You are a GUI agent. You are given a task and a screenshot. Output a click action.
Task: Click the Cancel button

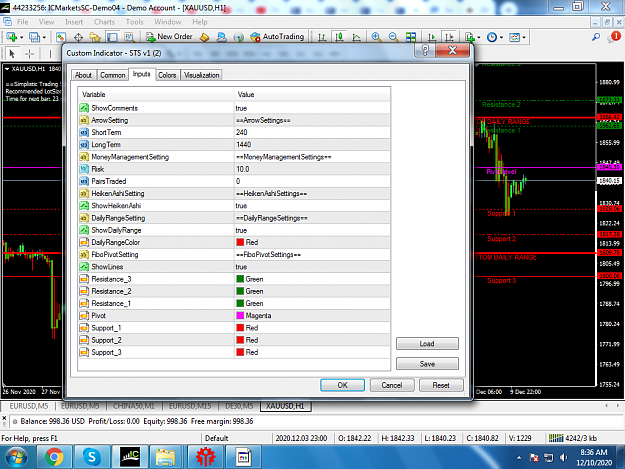(392, 385)
